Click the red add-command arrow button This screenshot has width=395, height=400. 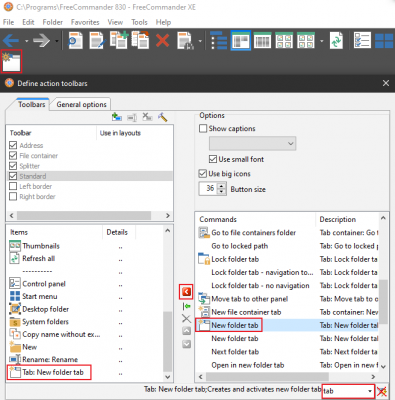click(186, 292)
